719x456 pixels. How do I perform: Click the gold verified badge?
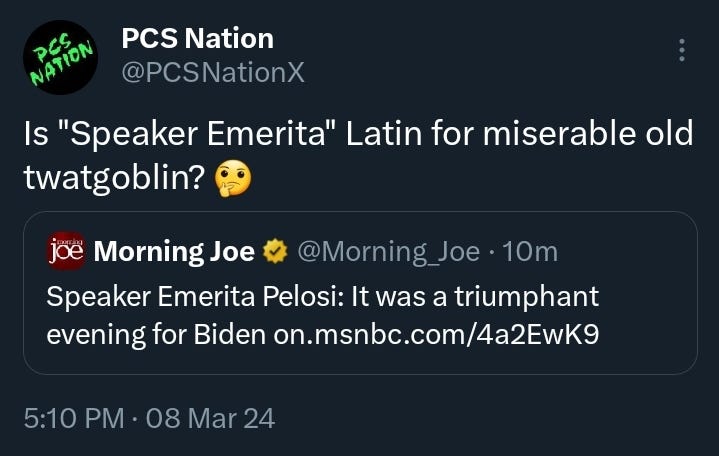pos(275,251)
